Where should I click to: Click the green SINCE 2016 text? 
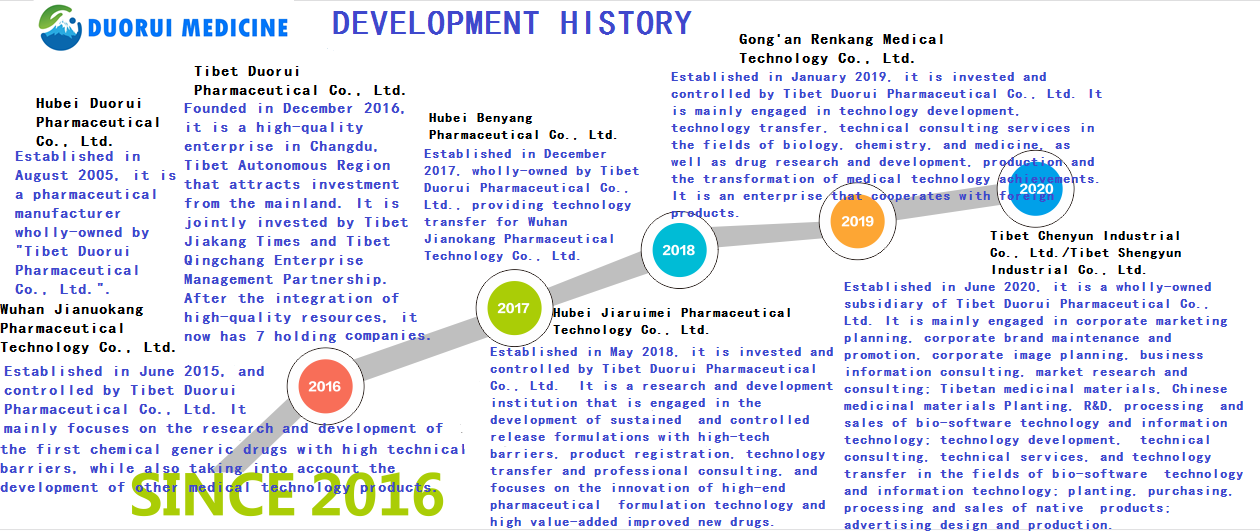point(287,497)
